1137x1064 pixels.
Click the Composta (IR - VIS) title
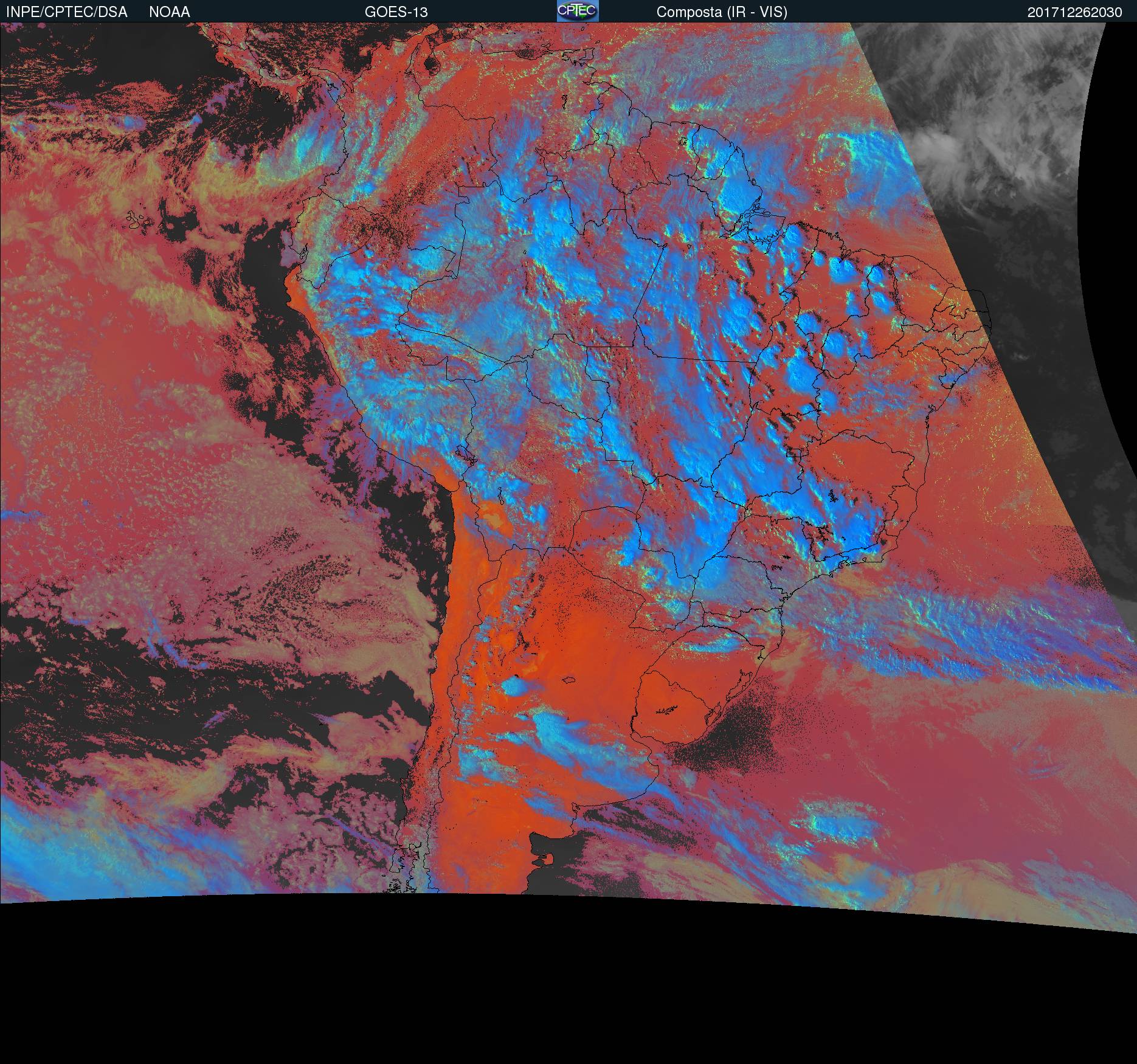pos(722,12)
